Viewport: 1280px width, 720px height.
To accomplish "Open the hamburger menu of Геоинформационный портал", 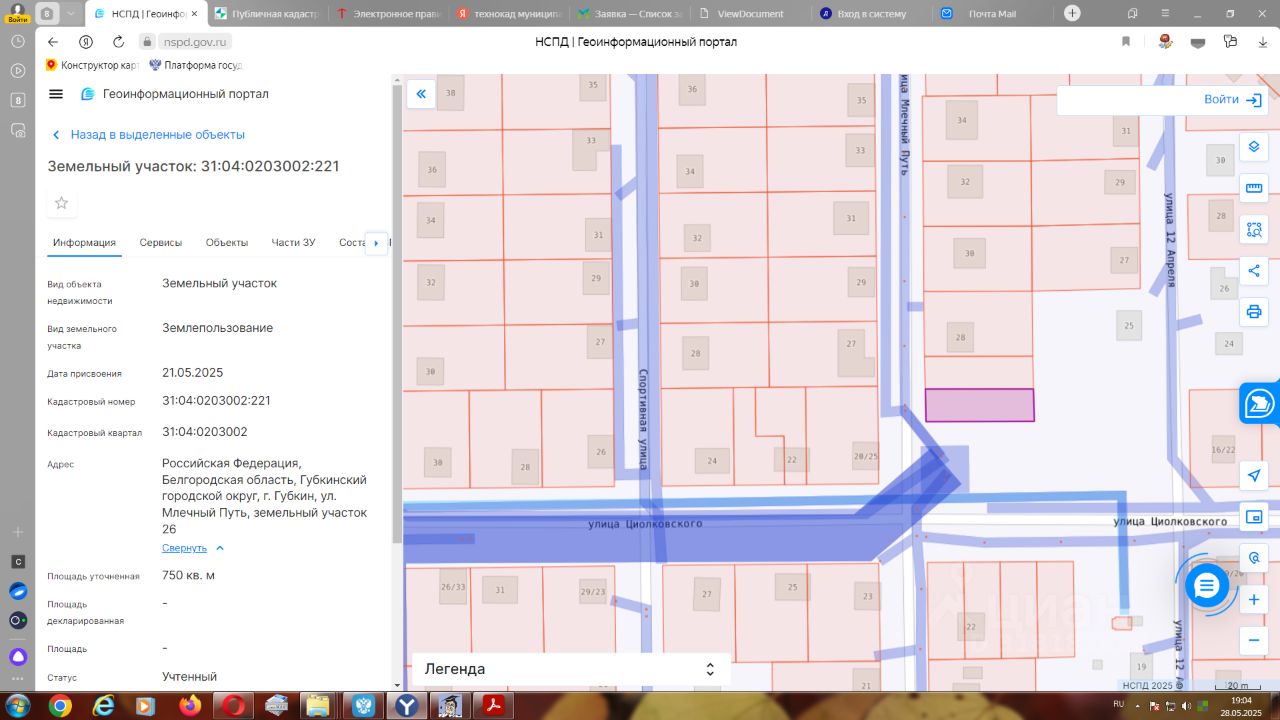I will tap(56, 94).
